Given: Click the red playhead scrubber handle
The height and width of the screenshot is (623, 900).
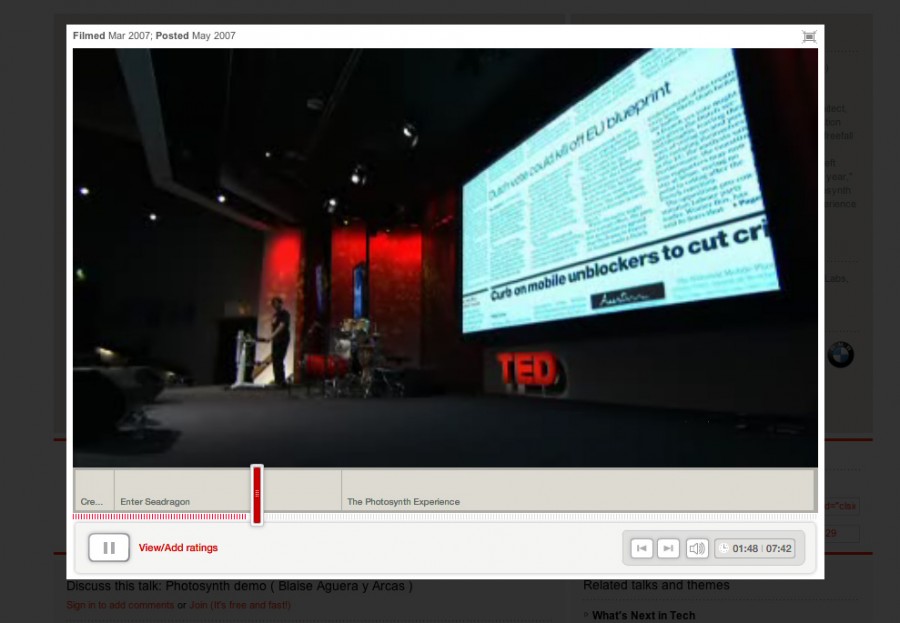Looking at the screenshot, I should point(257,494).
